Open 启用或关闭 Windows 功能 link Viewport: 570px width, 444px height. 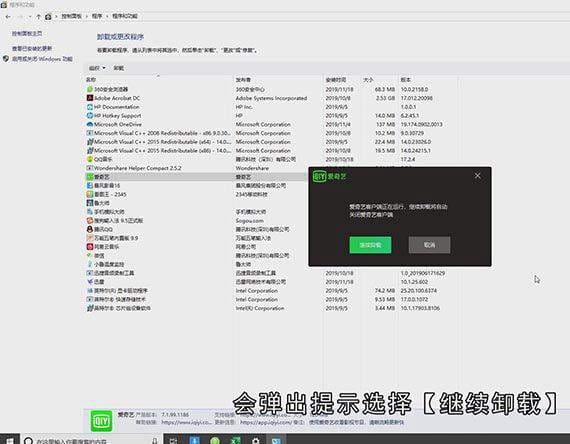point(42,59)
